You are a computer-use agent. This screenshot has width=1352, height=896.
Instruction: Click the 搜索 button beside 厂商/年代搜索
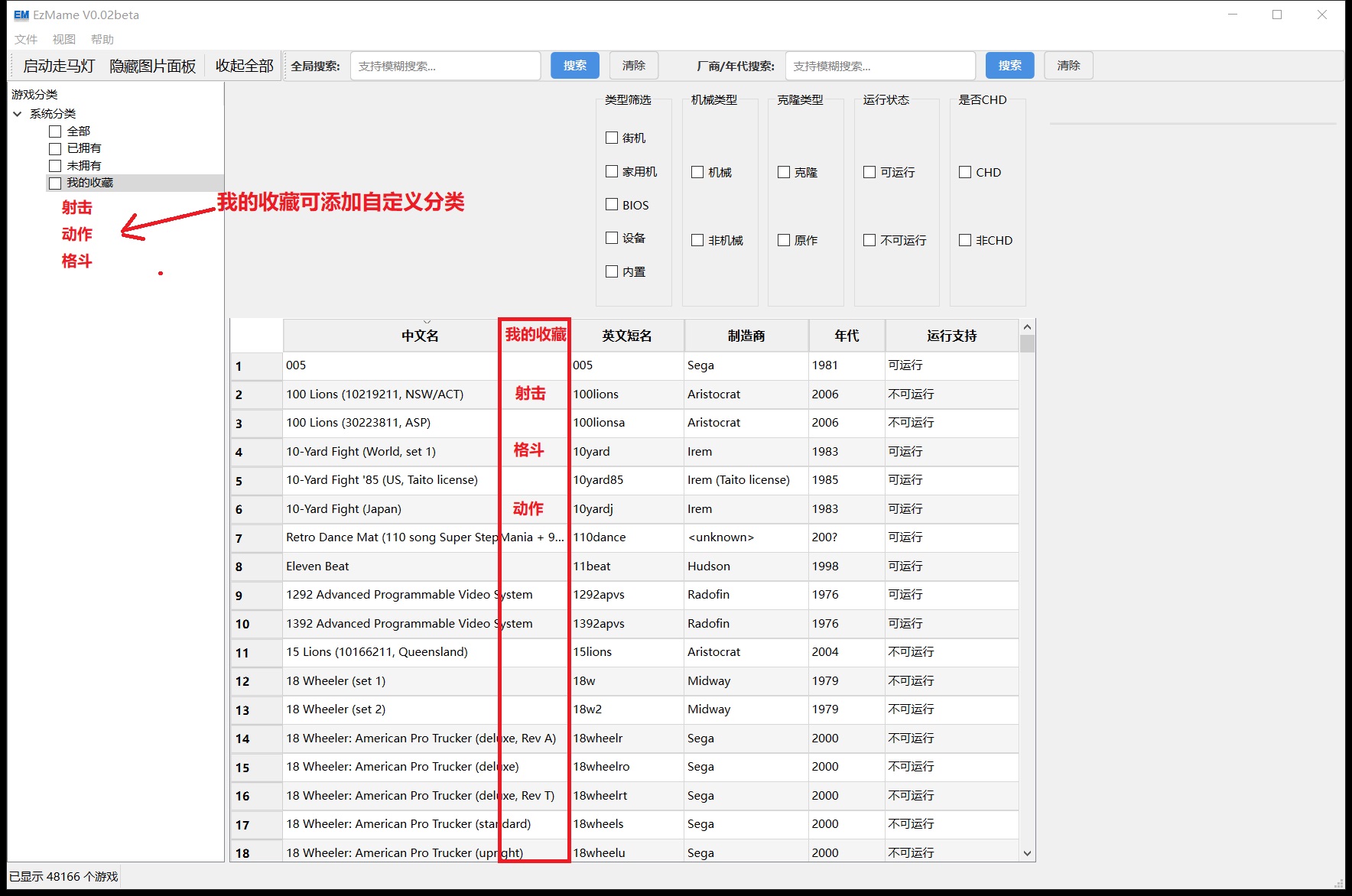point(1009,66)
